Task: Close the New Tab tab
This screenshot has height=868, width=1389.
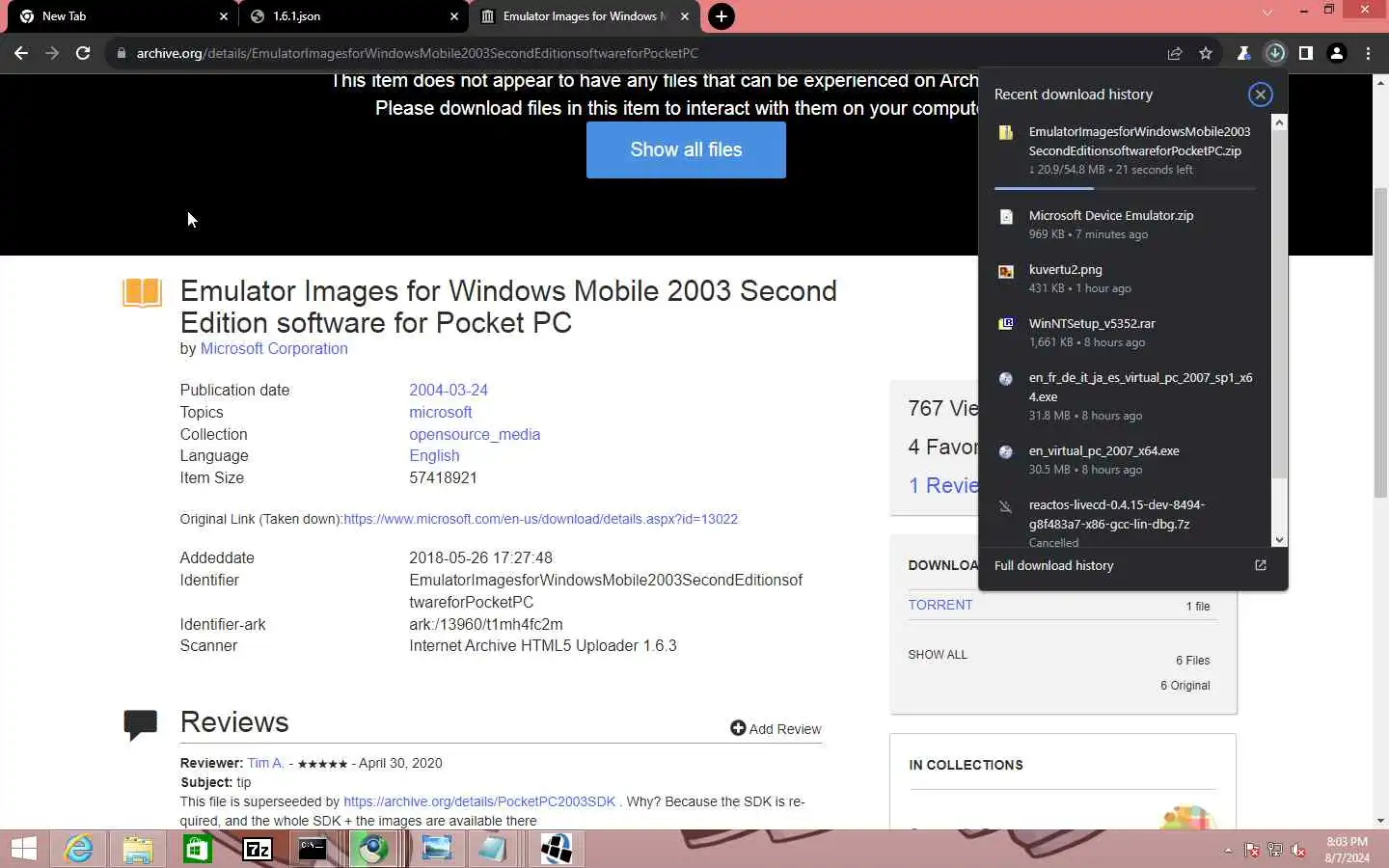Action: pyautogui.click(x=224, y=16)
